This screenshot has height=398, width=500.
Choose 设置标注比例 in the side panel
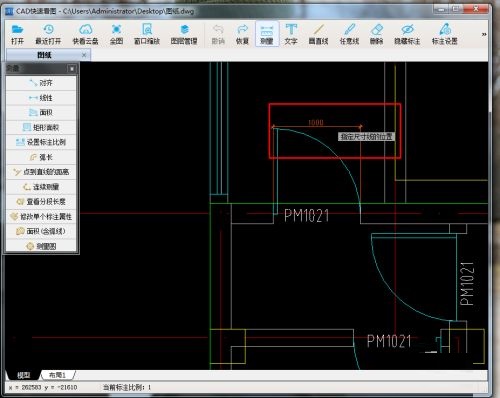coord(41,142)
